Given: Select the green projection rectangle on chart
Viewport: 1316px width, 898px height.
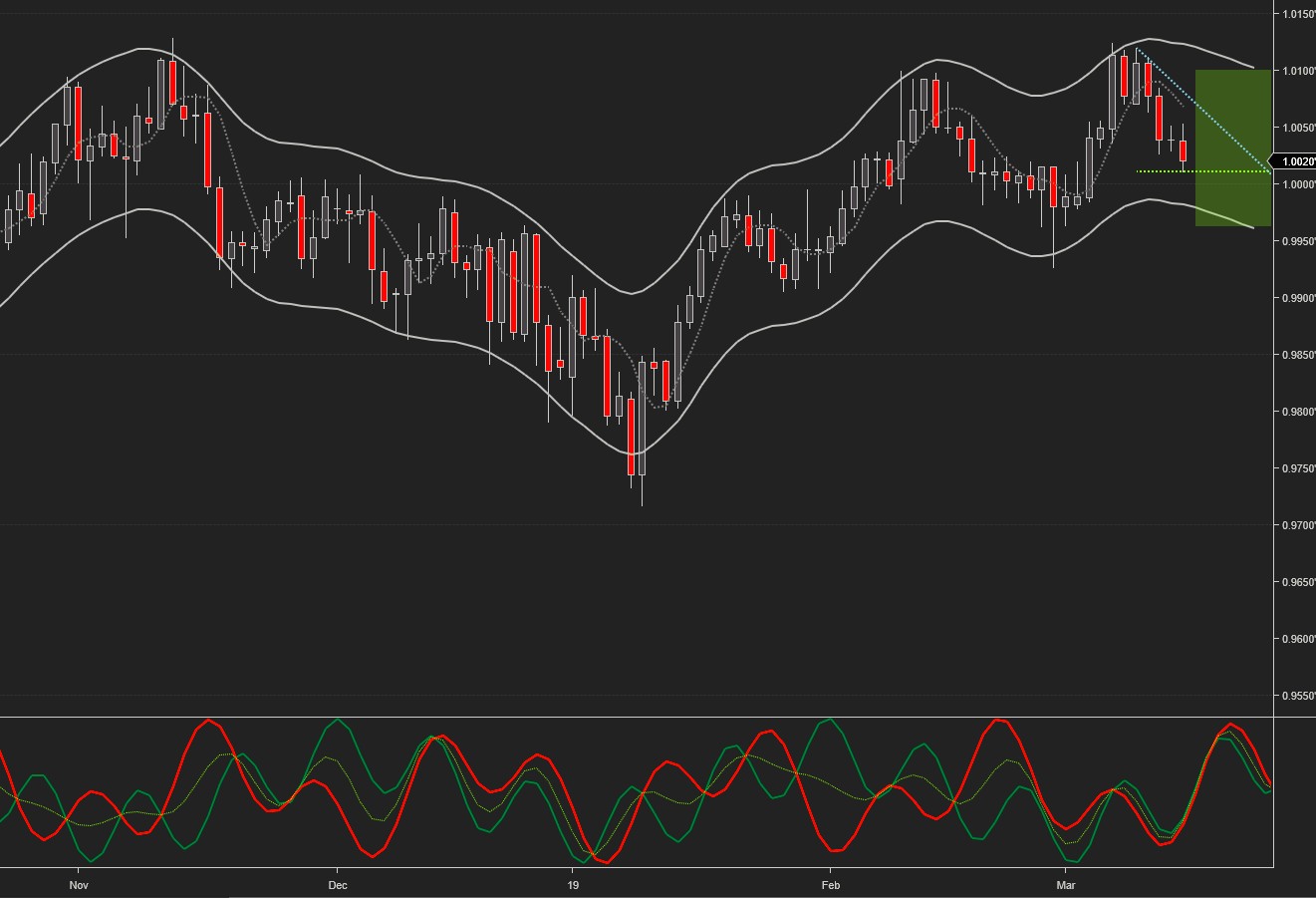Looking at the screenshot, I should (1233, 148).
